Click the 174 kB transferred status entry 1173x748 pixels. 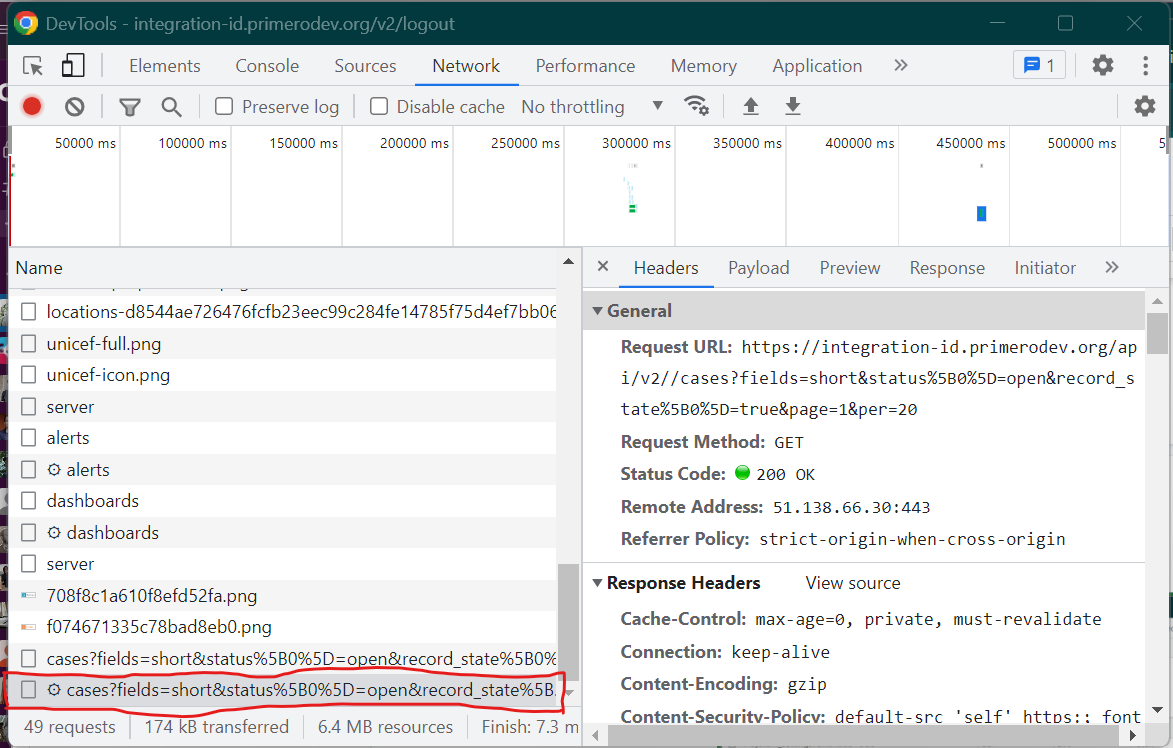click(x=217, y=726)
